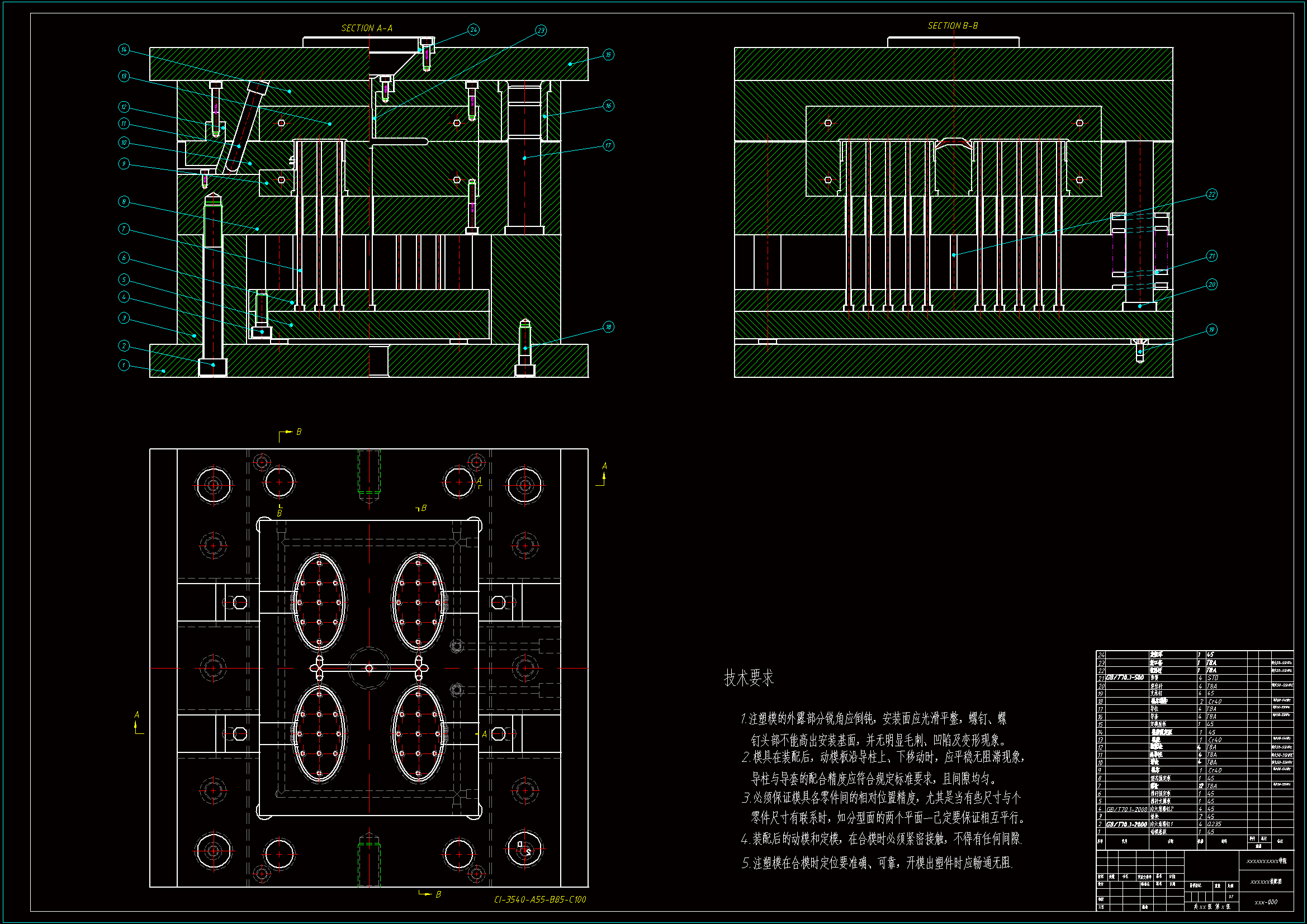Viewport: 1307px width, 924px height.
Task: Select balloon 15 on Section A-A
Action: (x=608, y=55)
